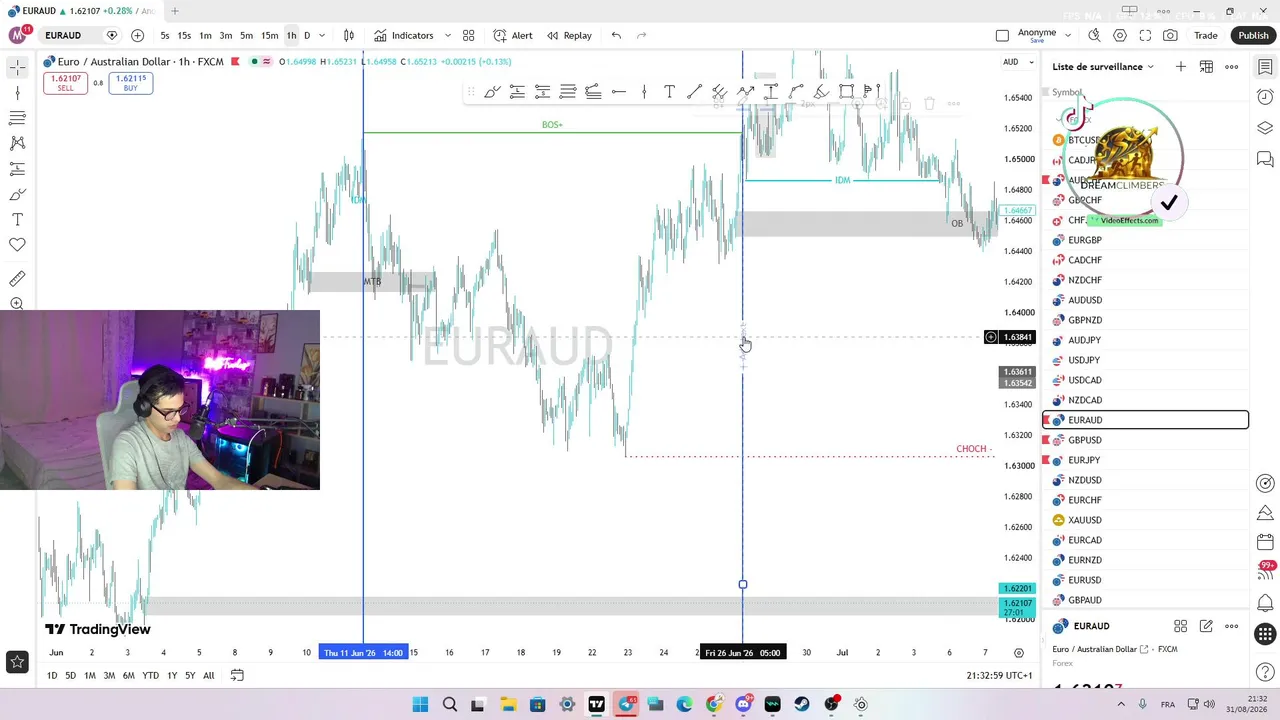Click the SELL 1.62107 button
Viewport: 1280px width, 720px height.
tap(65, 83)
